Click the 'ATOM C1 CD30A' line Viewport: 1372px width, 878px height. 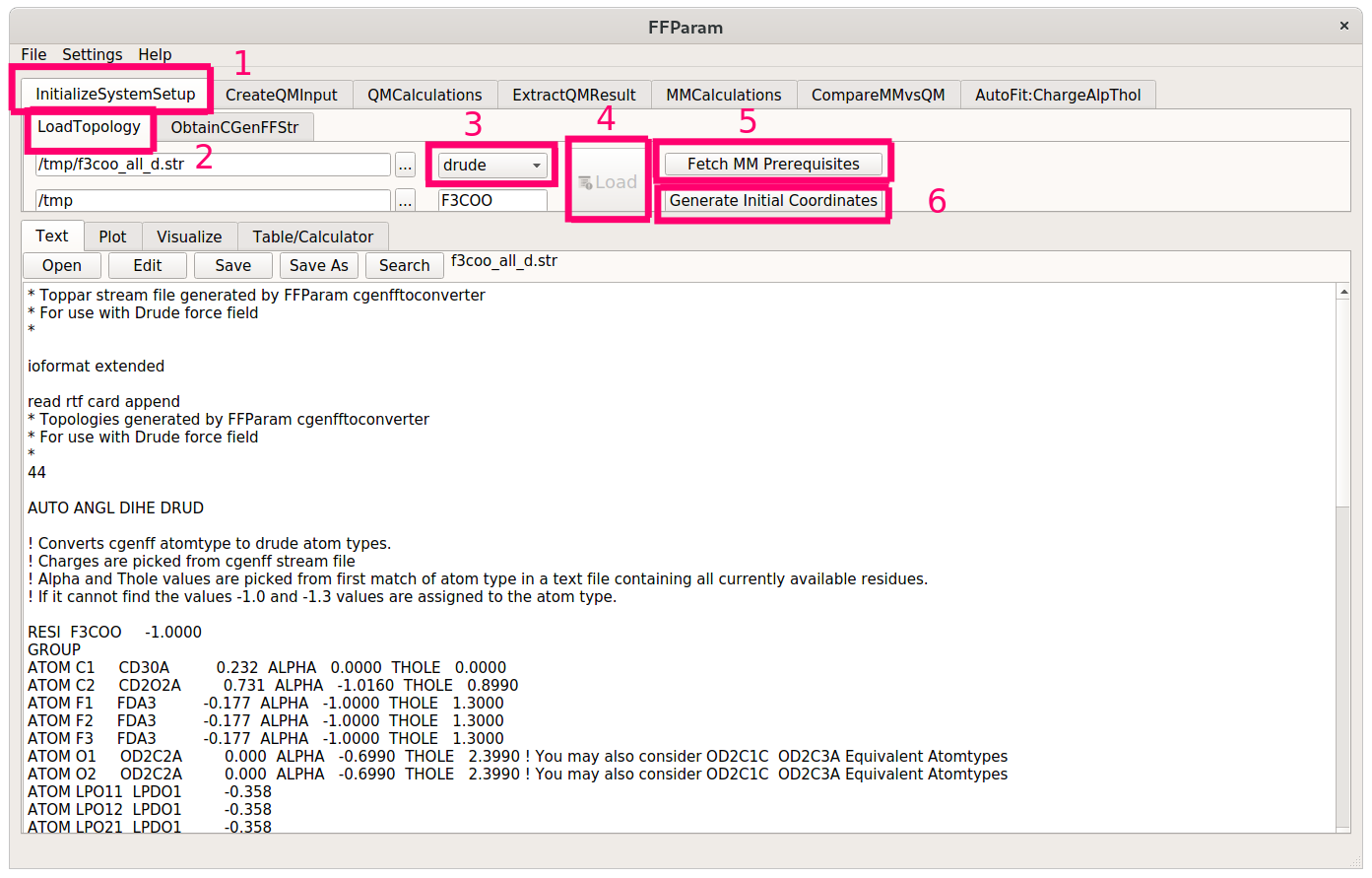[x=267, y=667]
